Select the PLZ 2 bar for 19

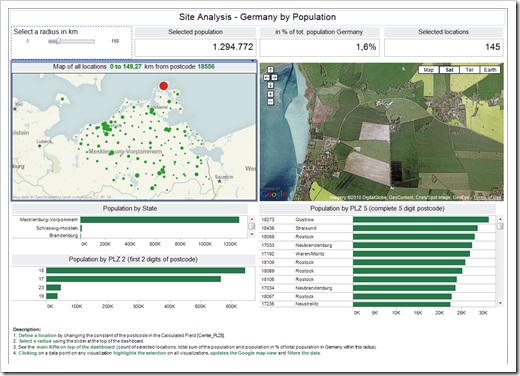(x=52, y=296)
